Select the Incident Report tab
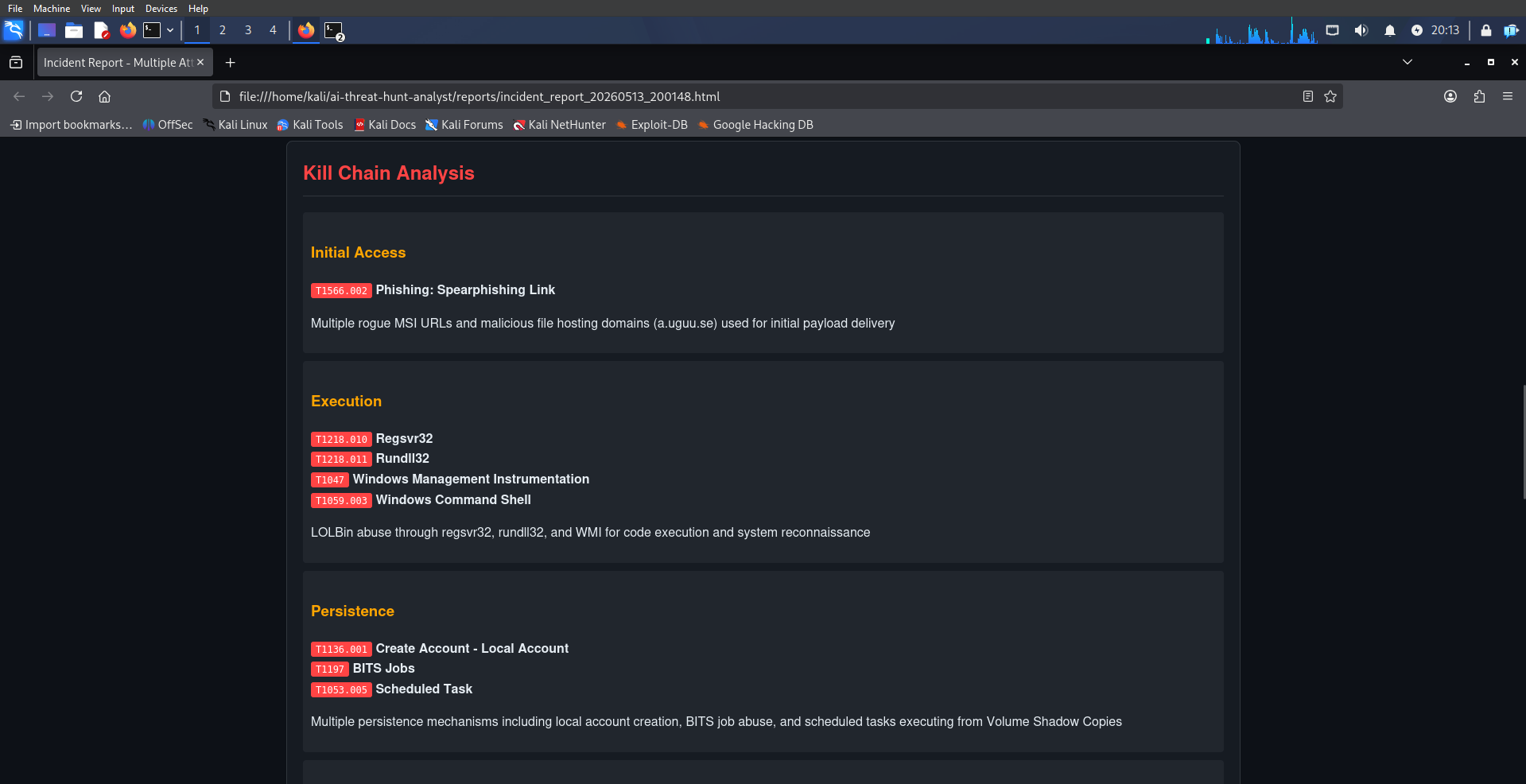The image size is (1526, 784). (118, 62)
